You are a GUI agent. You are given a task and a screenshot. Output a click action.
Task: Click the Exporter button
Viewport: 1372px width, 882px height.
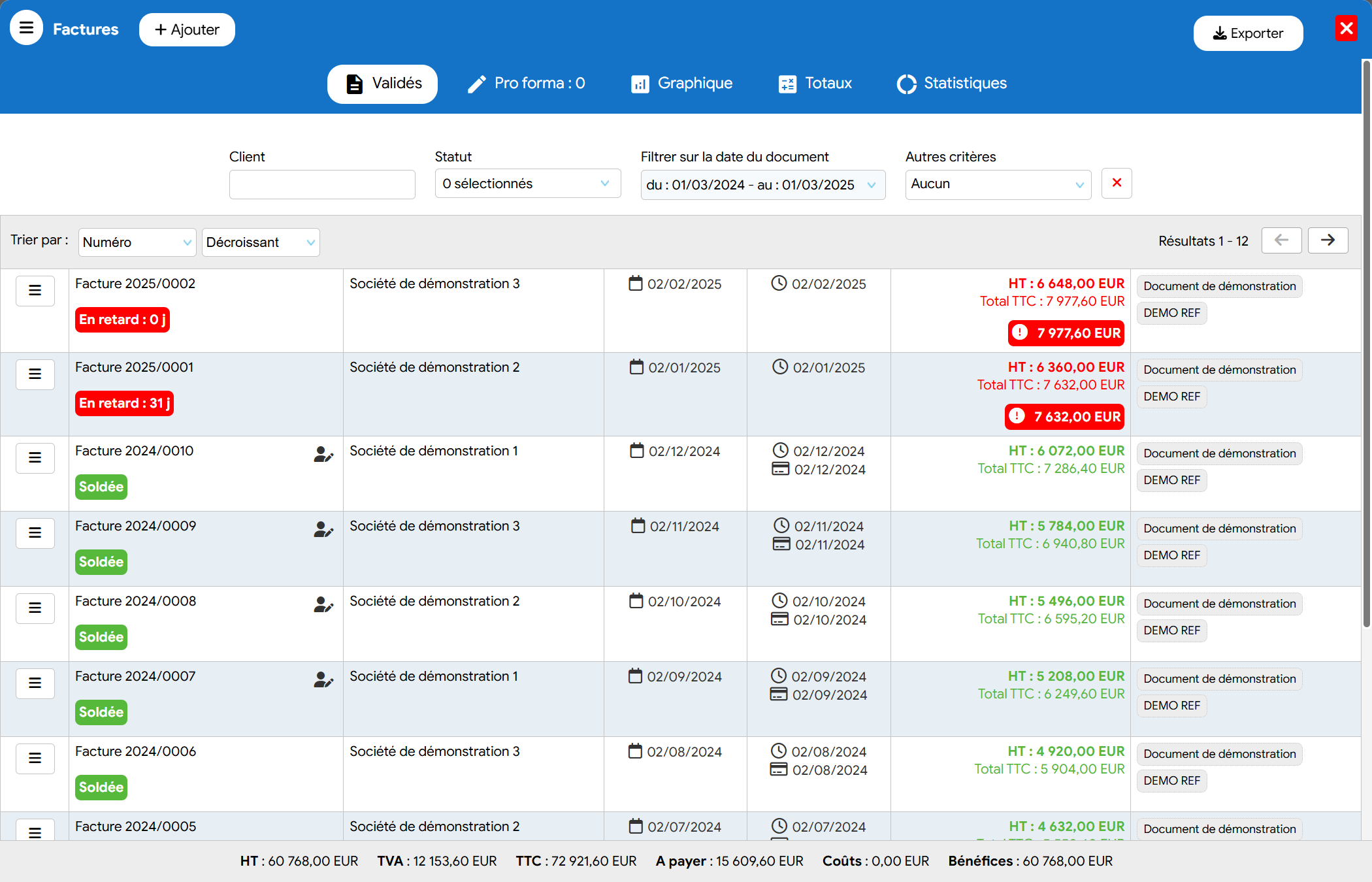1248,33
